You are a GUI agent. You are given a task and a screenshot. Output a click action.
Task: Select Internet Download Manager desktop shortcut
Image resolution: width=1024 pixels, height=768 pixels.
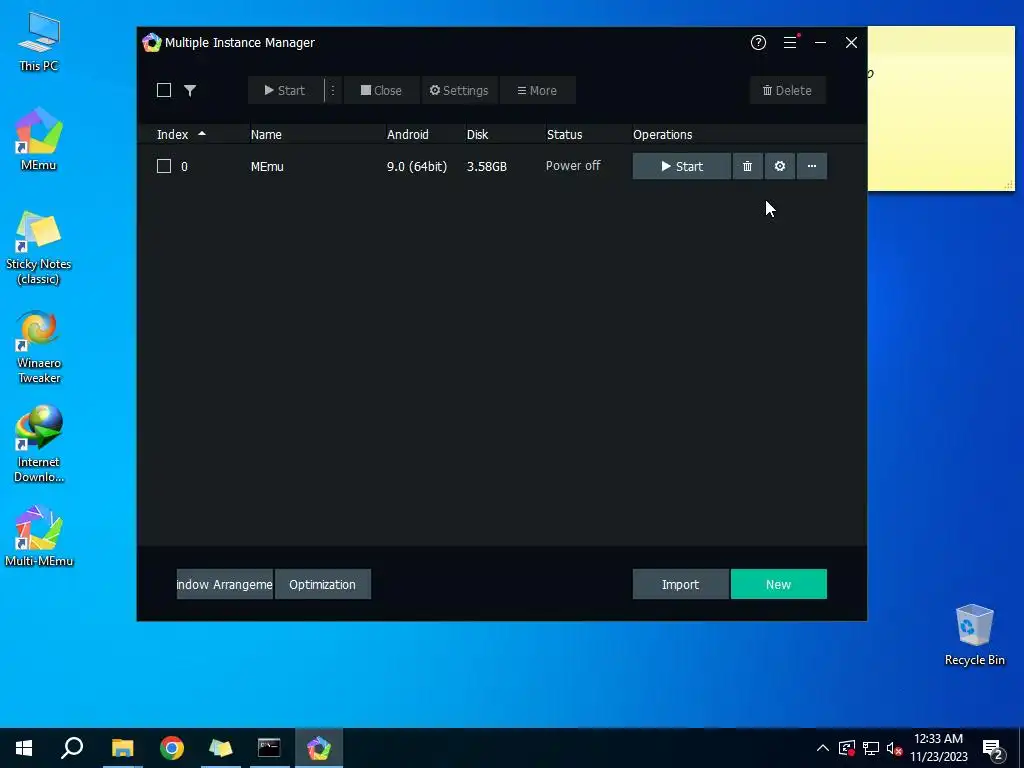(x=39, y=444)
